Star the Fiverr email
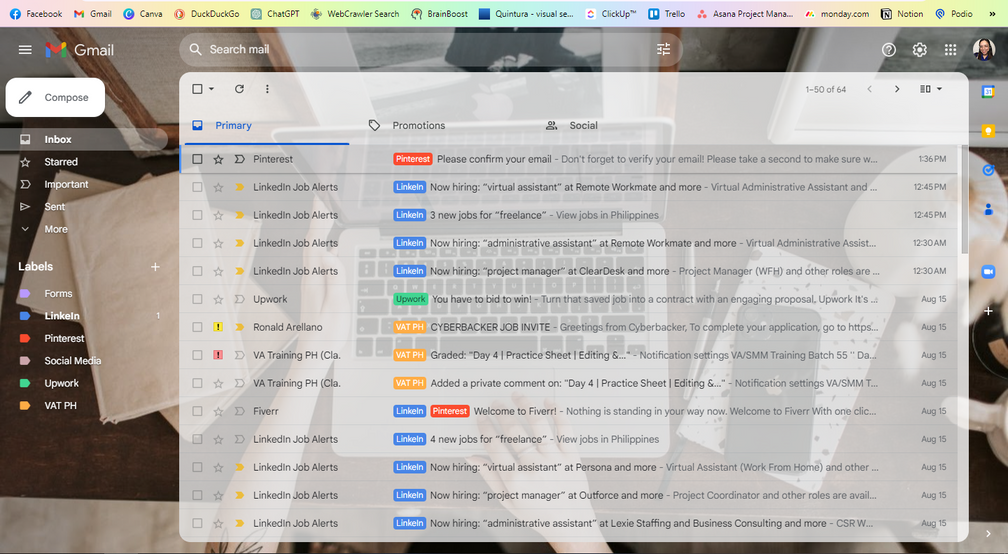 click(x=219, y=411)
